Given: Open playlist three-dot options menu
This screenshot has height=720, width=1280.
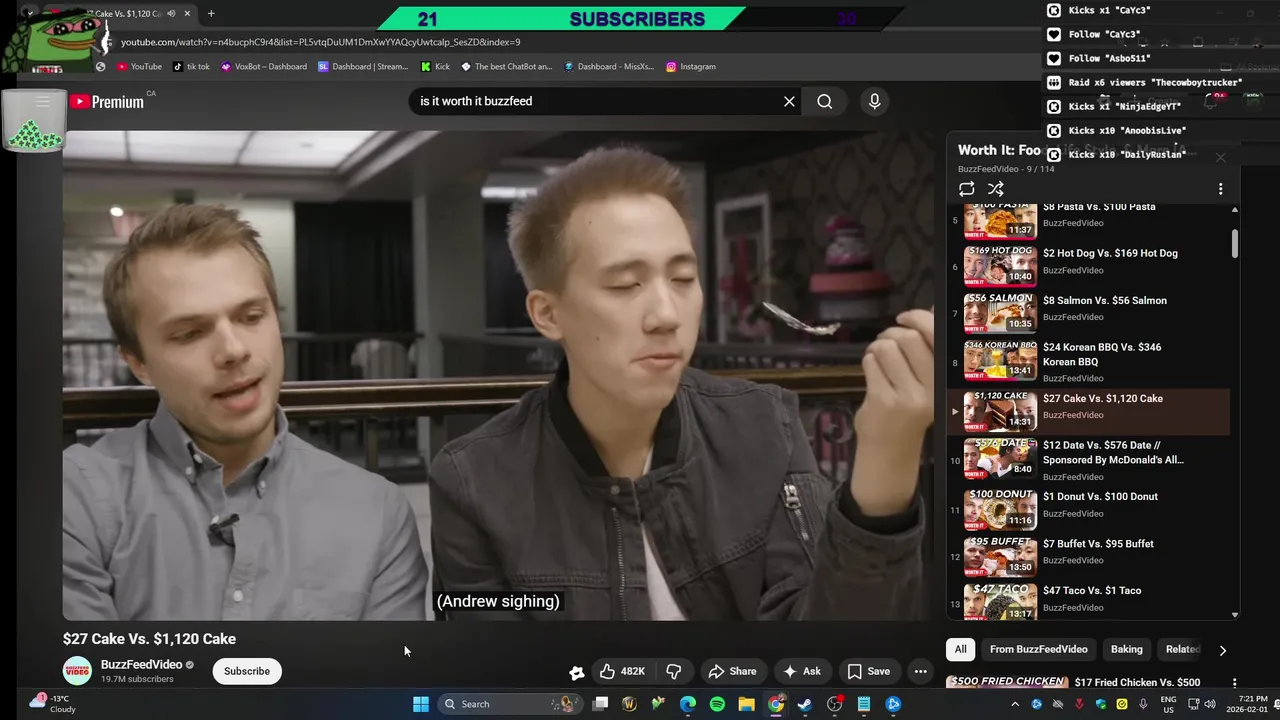Looking at the screenshot, I should click(1220, 189).
